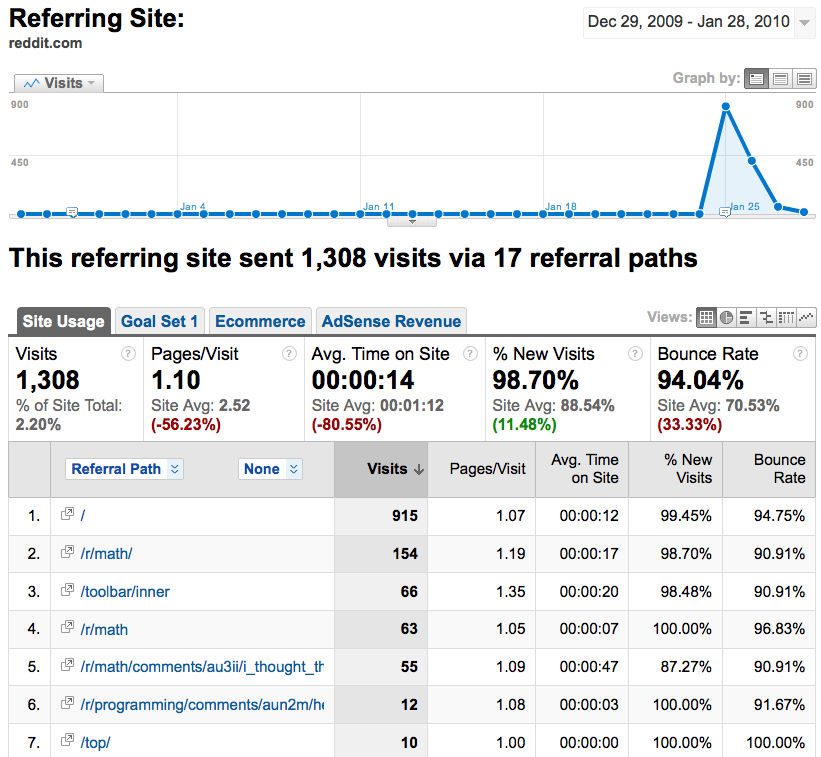
Task: Switch to the AdSense Revenue tab
Action: (391, 321)
